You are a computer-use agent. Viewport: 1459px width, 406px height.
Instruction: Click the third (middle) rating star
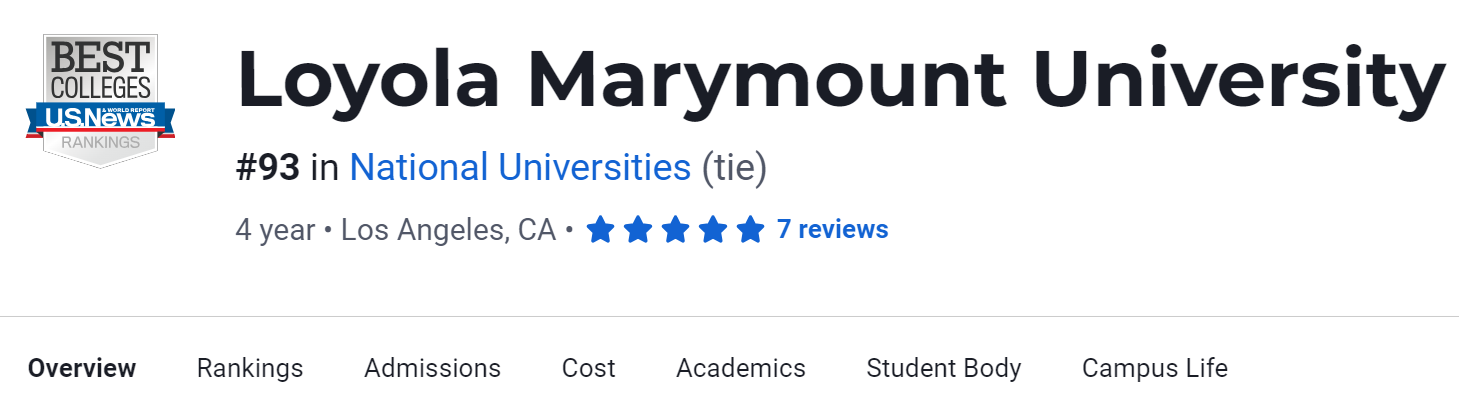[675, 231]
